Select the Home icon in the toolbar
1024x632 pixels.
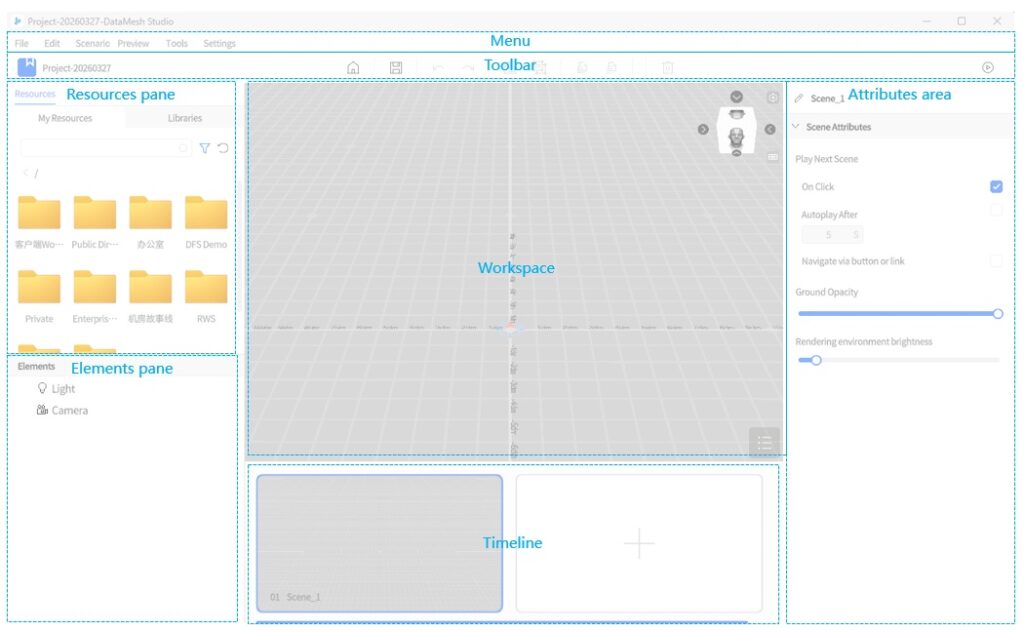[353, 65]
